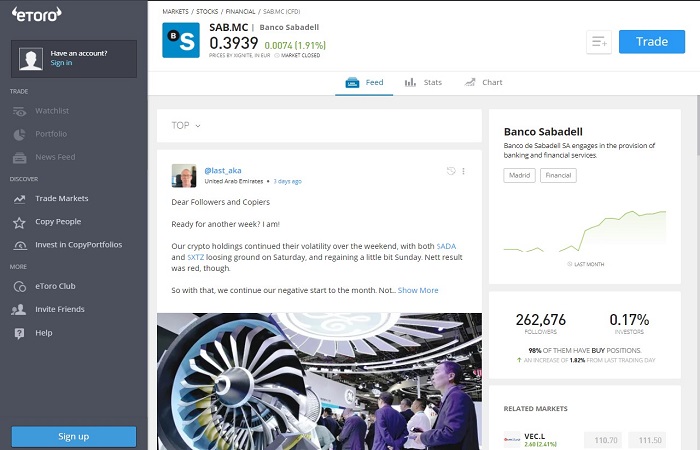Expand the TOP feed sort dropdown
The width and height of the screenshot is (700, 450).
click(x=186, y=126)
